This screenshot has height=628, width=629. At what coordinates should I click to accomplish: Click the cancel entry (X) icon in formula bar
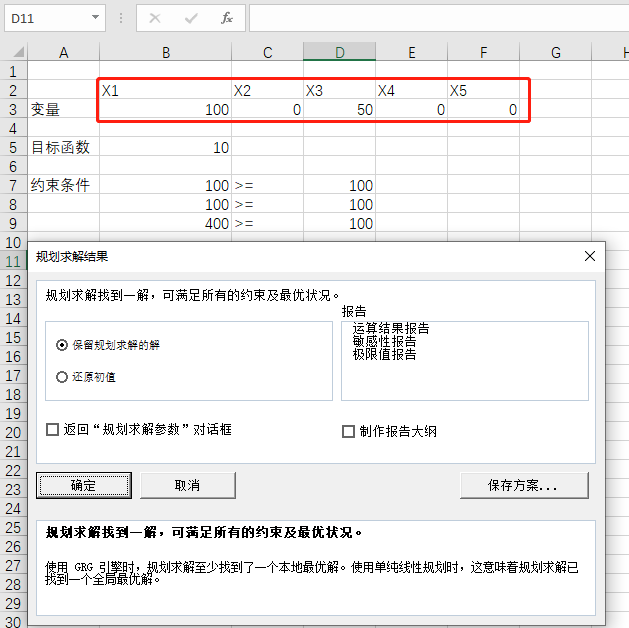[x=155, y=18]
